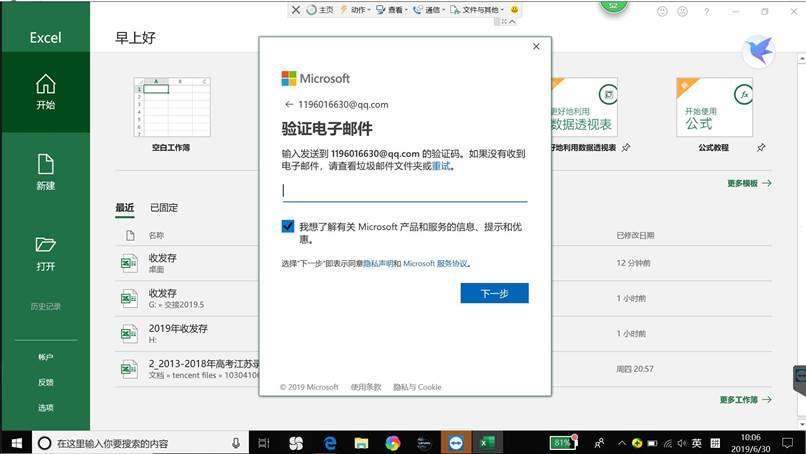Open the 隐私声明 link
The height and width of the screenshot is (454, 806).
click(378, 263)
